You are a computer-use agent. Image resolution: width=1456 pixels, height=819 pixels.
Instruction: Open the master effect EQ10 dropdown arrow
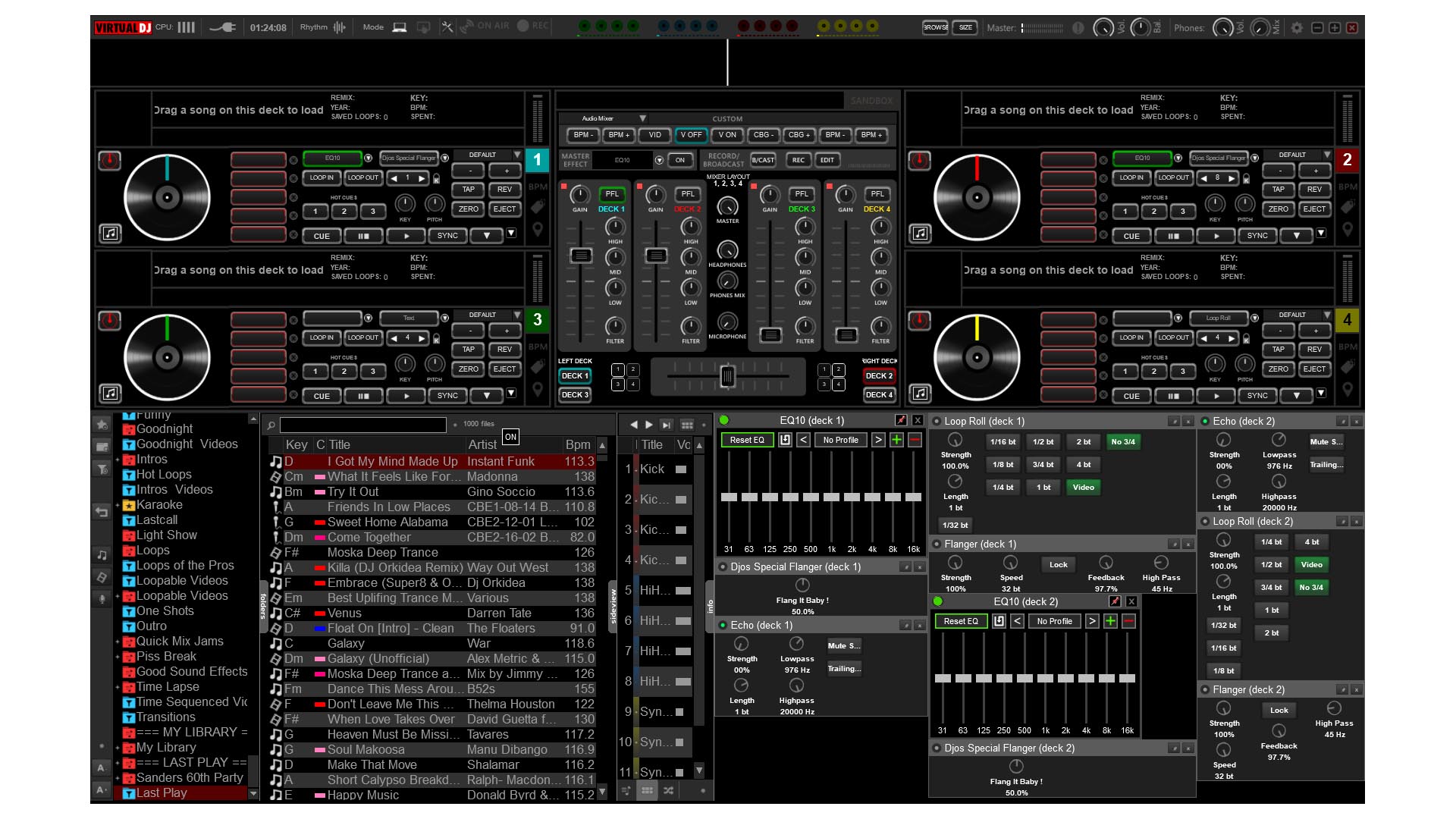pos(659,160)
